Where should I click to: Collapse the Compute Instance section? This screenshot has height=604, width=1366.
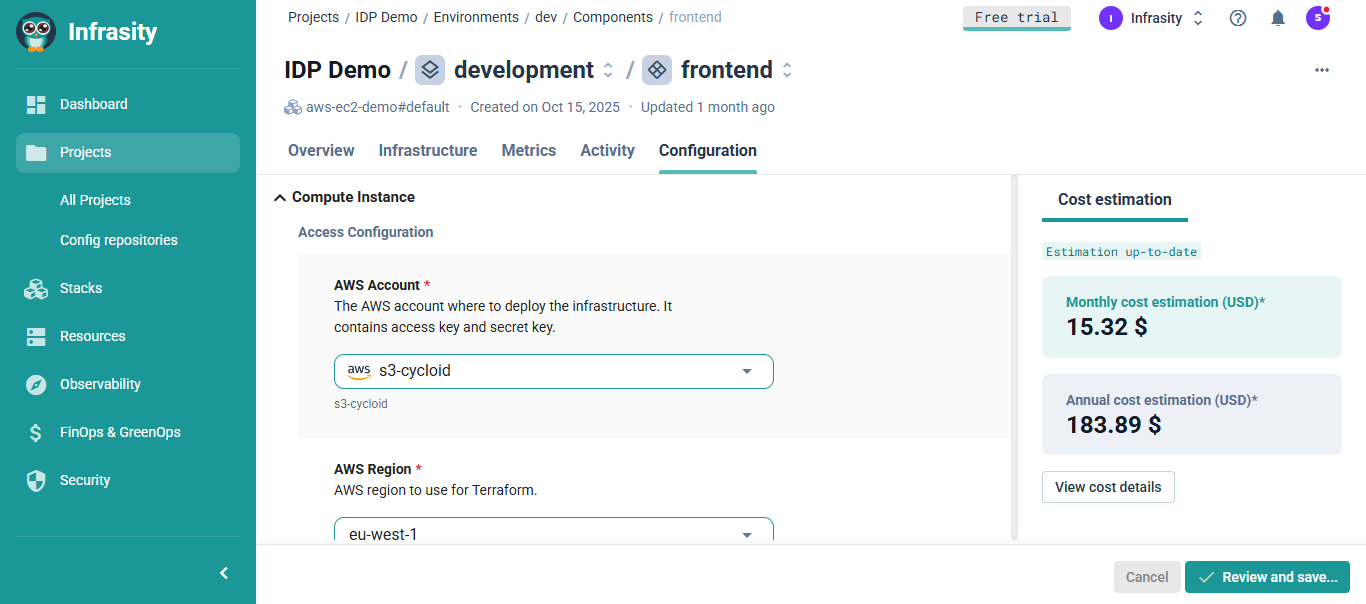[280, 198]
